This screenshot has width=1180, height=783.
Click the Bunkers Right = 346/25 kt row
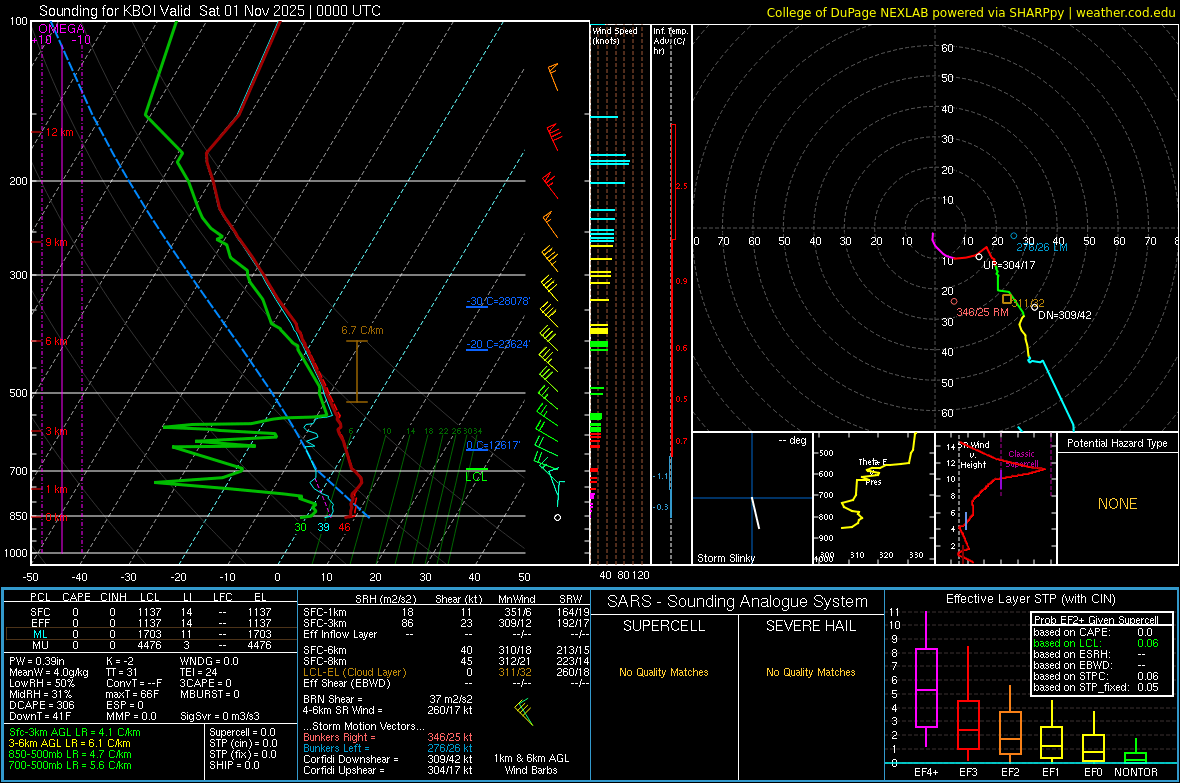(x=388, y=737)
